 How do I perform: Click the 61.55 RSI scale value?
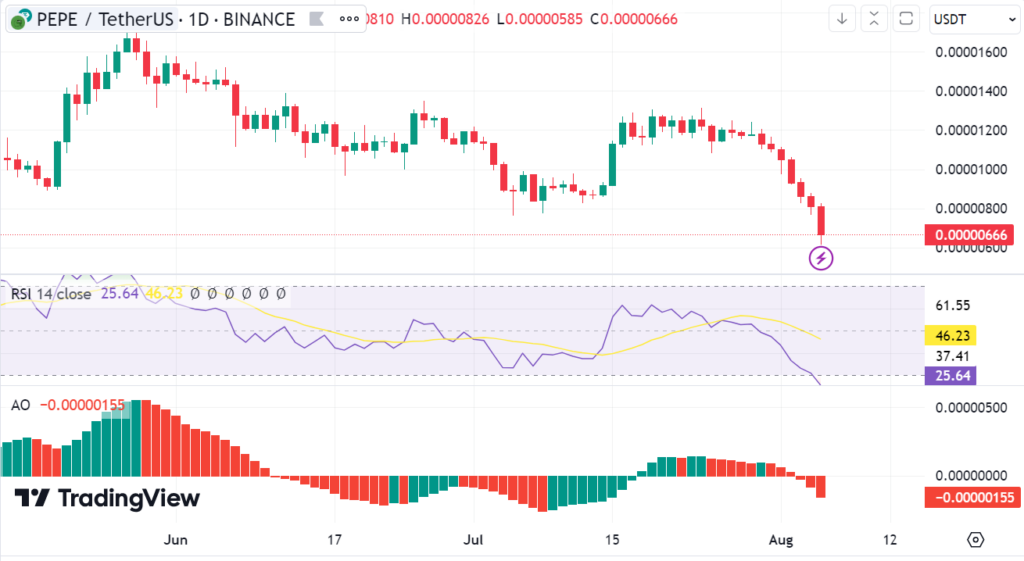point(953,305)
